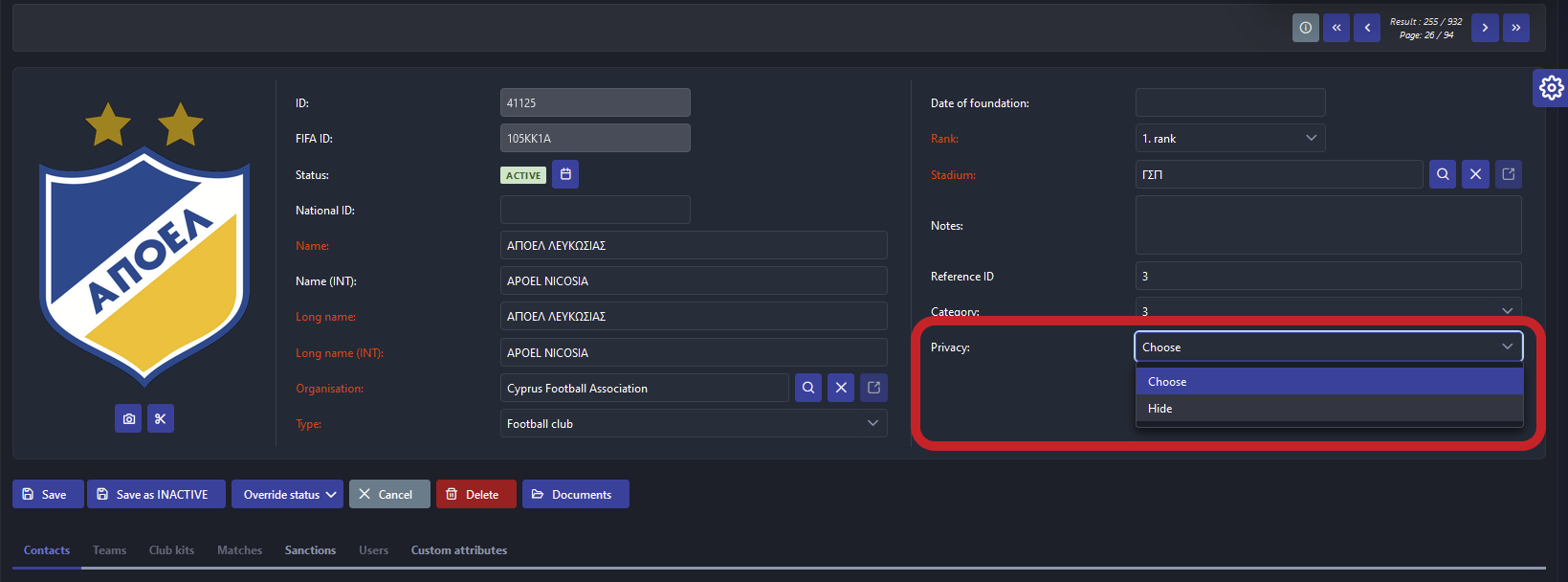Viewport: 1568px width, 582px height.
Task: Click the camera icon under the club logo
Action: (x=128, y=418)
